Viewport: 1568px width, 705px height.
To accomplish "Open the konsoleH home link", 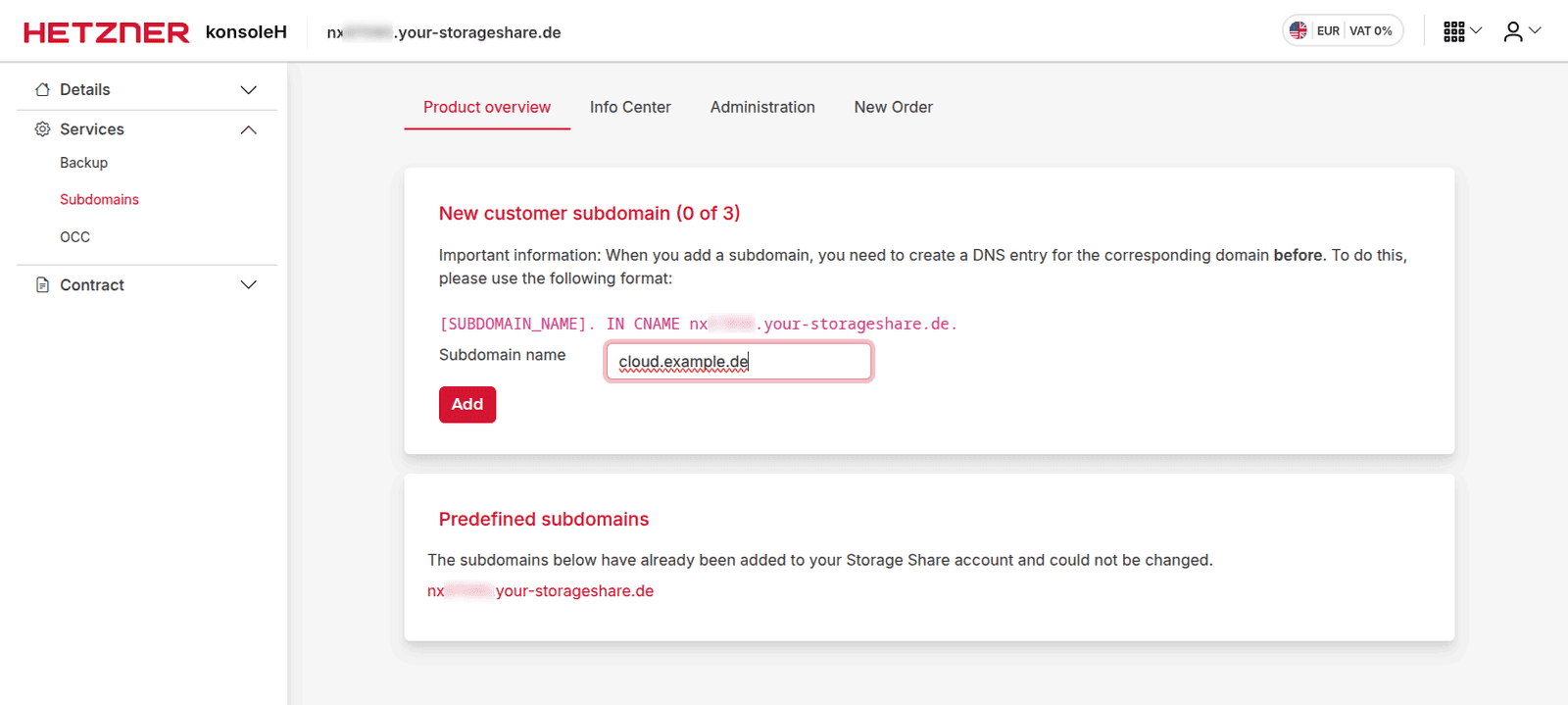I will point(246,32).
